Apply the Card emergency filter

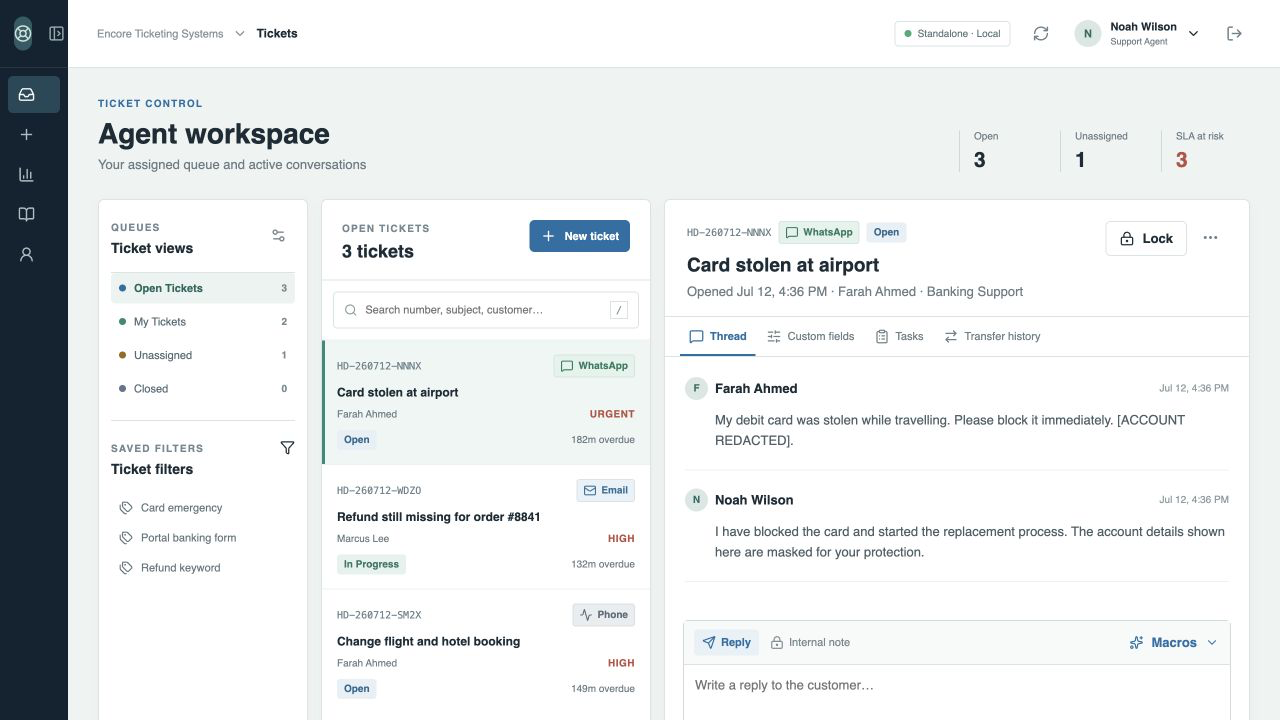pos(203,508)
